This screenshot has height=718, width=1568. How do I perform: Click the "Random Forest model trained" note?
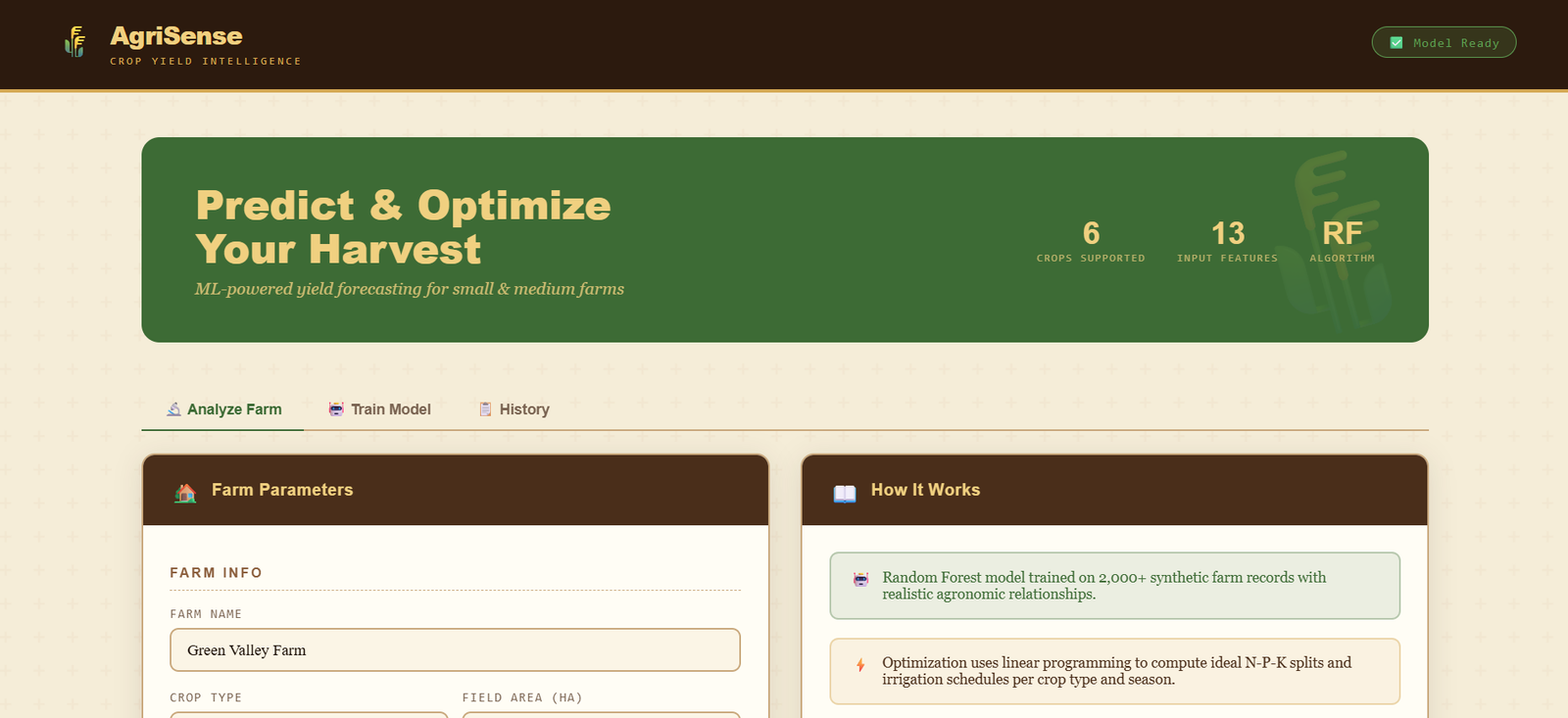[1114, 586]
